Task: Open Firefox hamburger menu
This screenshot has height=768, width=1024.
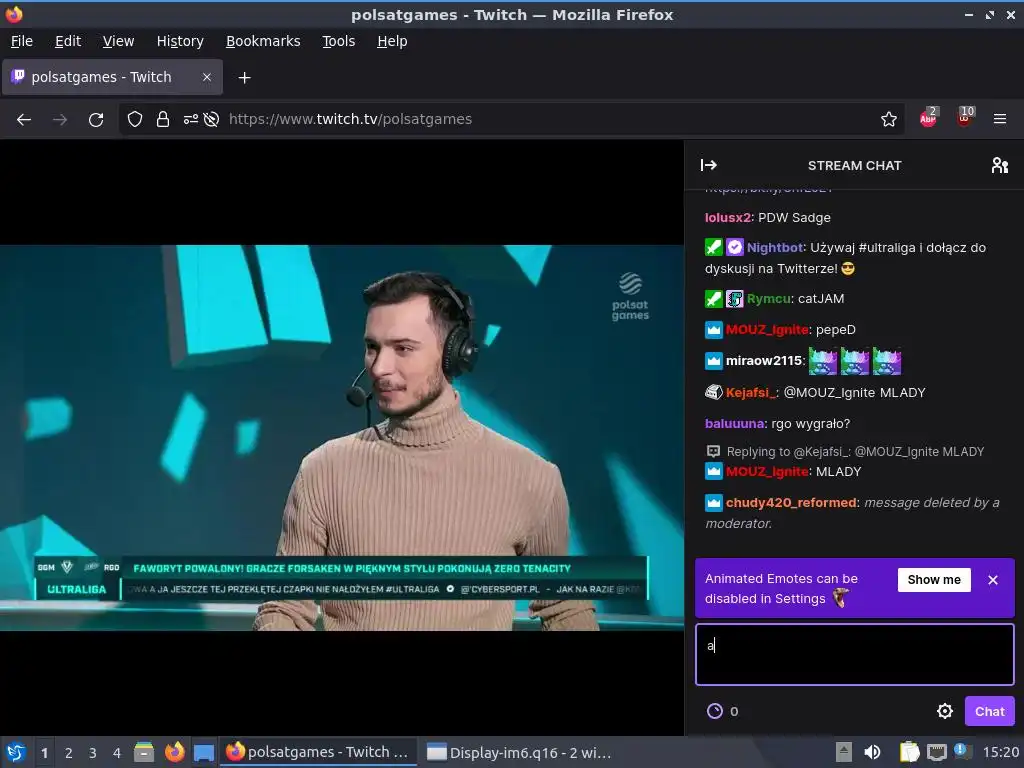Action: point(999,120)
